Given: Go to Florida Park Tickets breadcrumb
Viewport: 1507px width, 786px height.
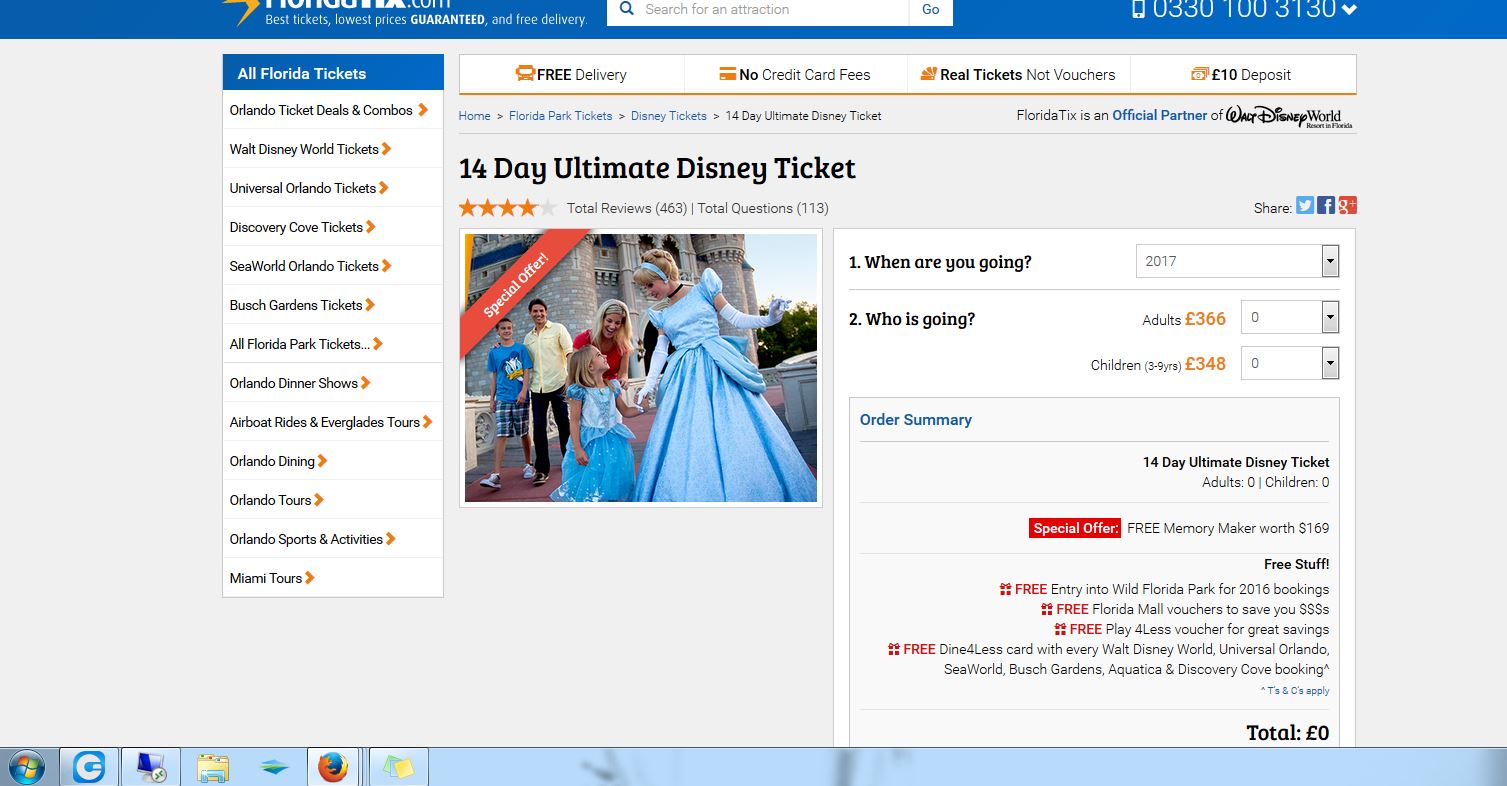Looking at the screenshot, I should pyautogui.click(x=561, y=116).
